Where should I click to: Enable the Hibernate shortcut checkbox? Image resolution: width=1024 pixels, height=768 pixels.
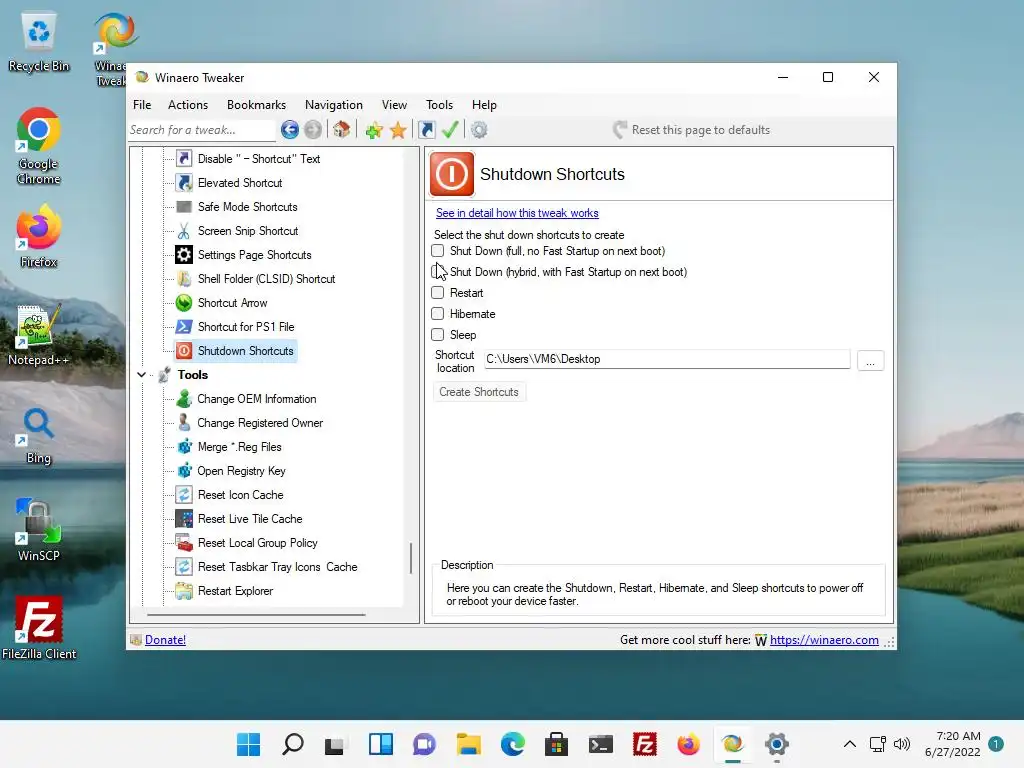pyautogui.click(x=438, y=313)
